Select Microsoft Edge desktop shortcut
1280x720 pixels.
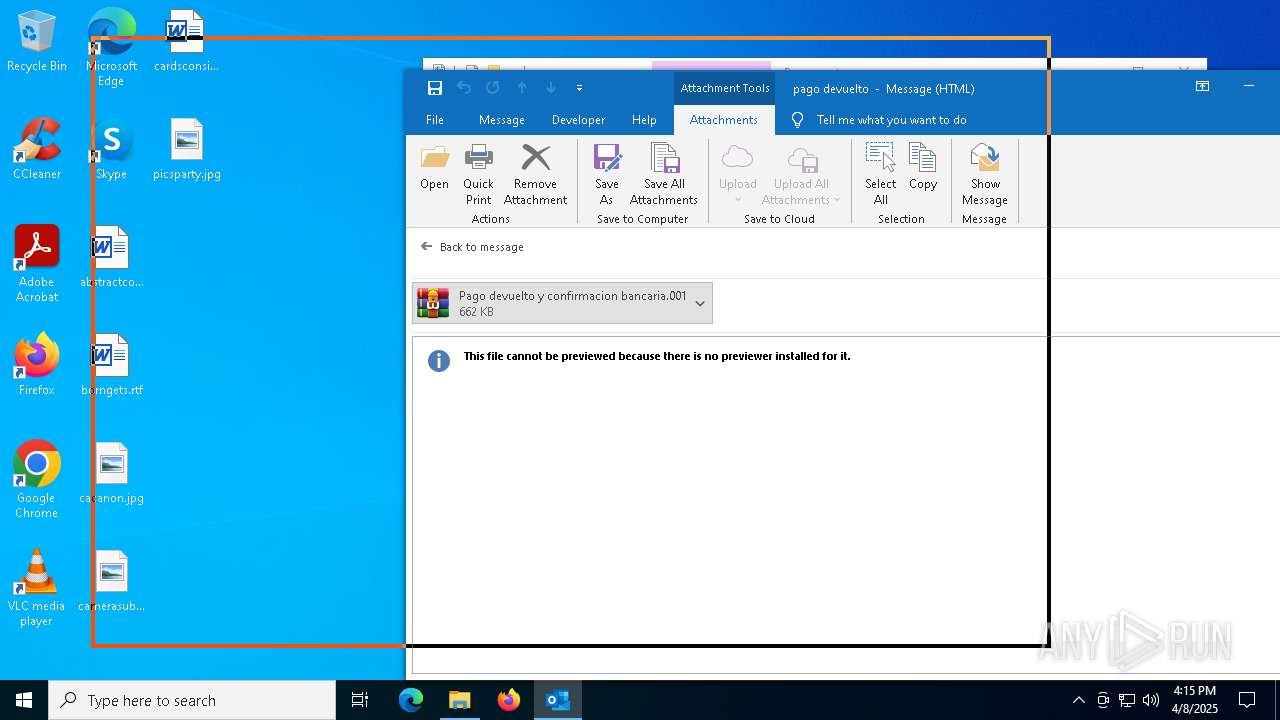[x=111, y=47]
